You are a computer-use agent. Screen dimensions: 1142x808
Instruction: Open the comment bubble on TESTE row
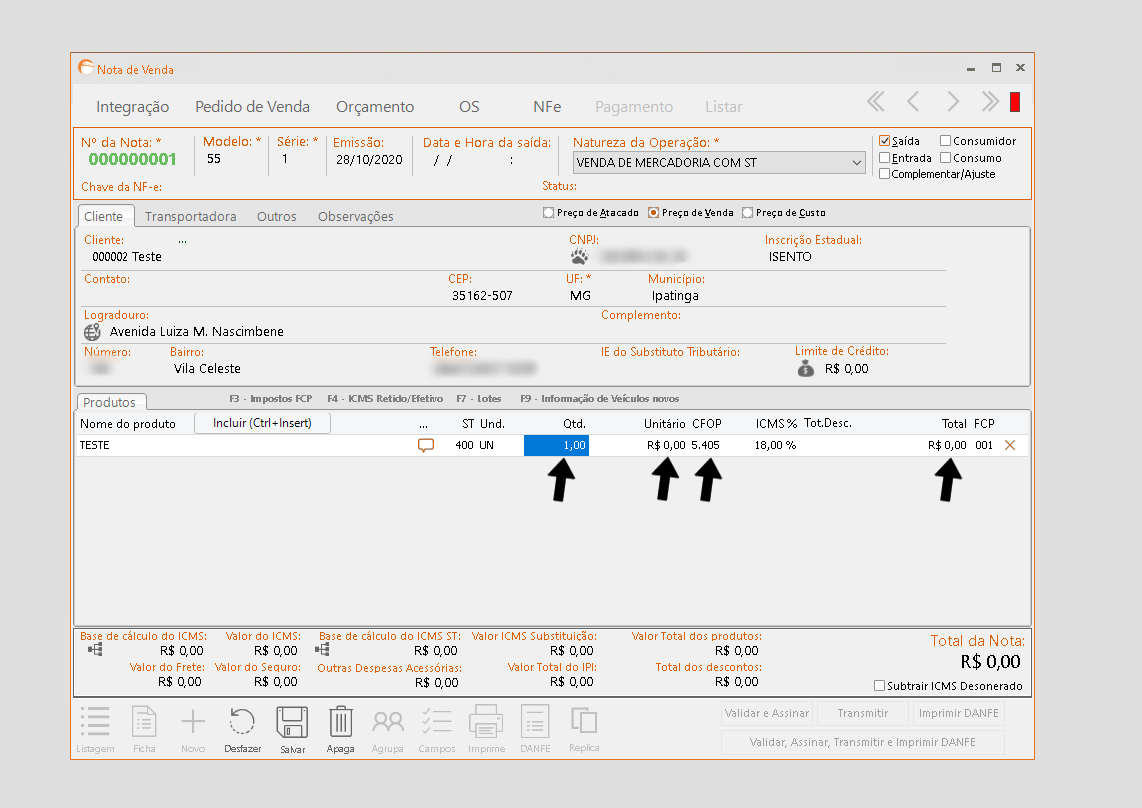click(425, 445)
